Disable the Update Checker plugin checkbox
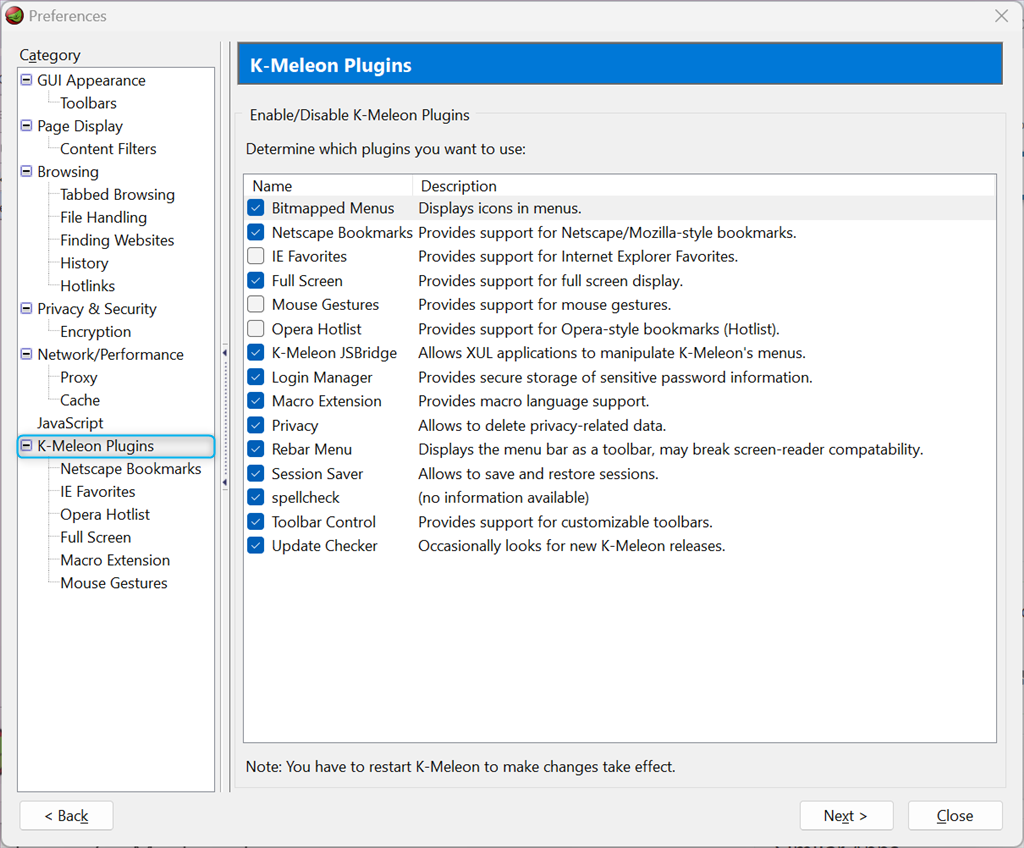The width and height of the screenshot is (1024, 848). pos(256,546)
